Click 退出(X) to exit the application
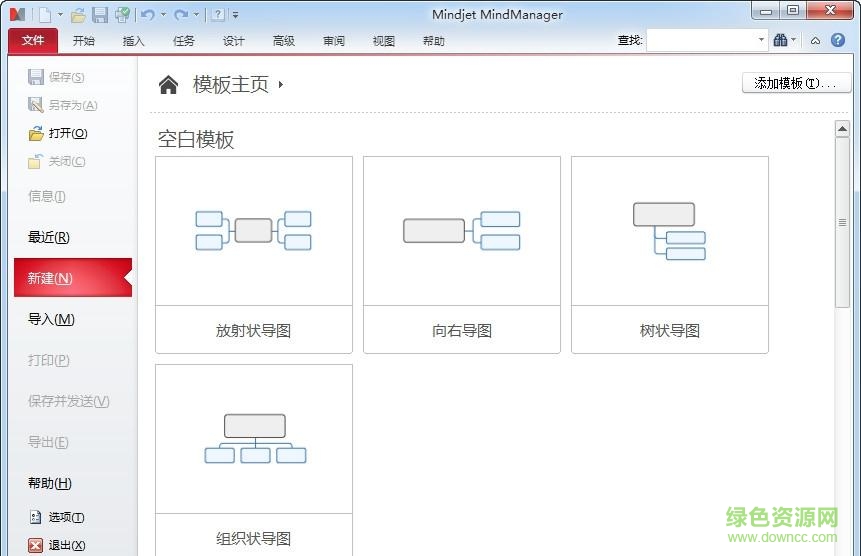 click(x=57, y=545)
